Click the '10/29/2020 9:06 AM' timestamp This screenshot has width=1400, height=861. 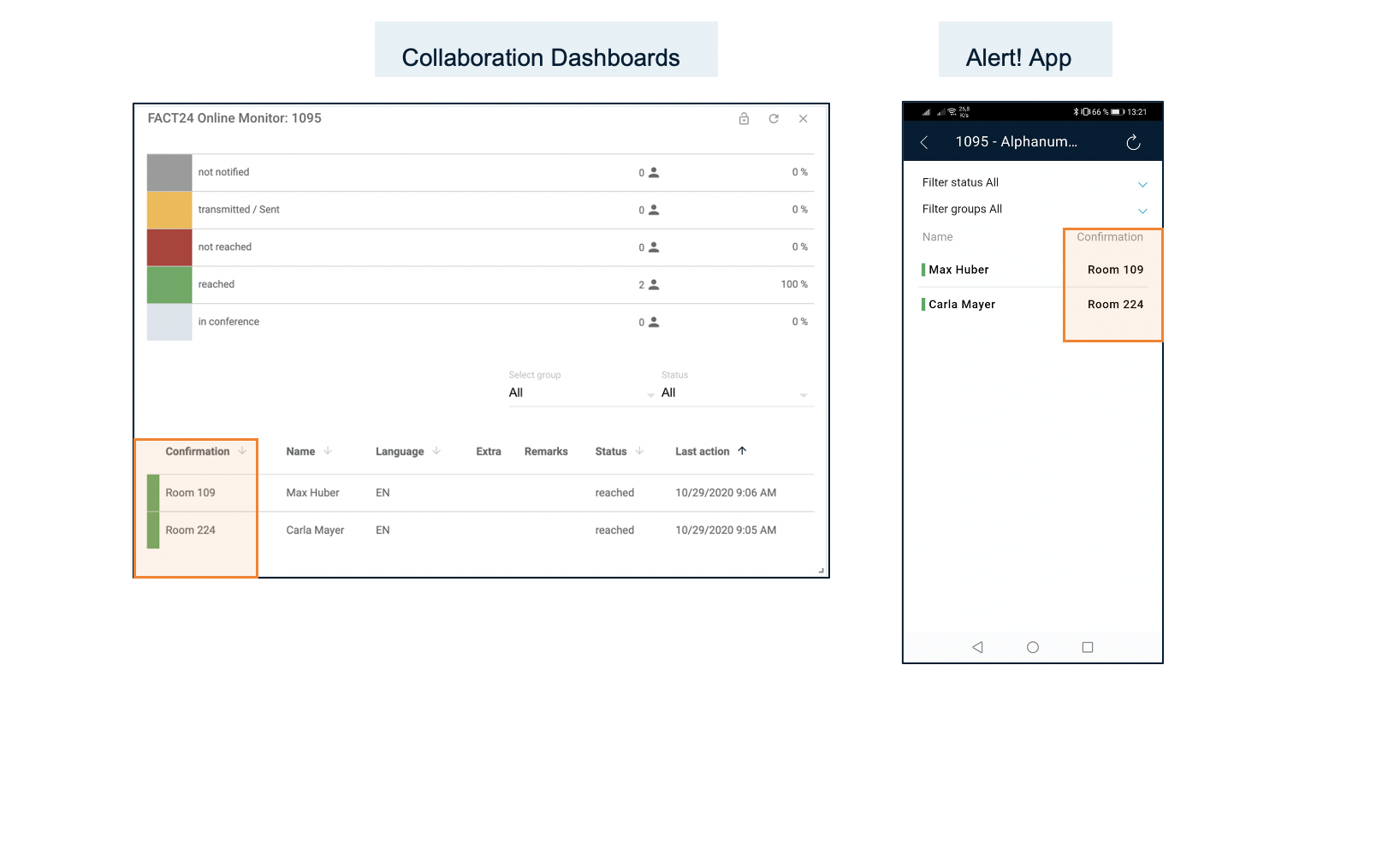(726, 493)
